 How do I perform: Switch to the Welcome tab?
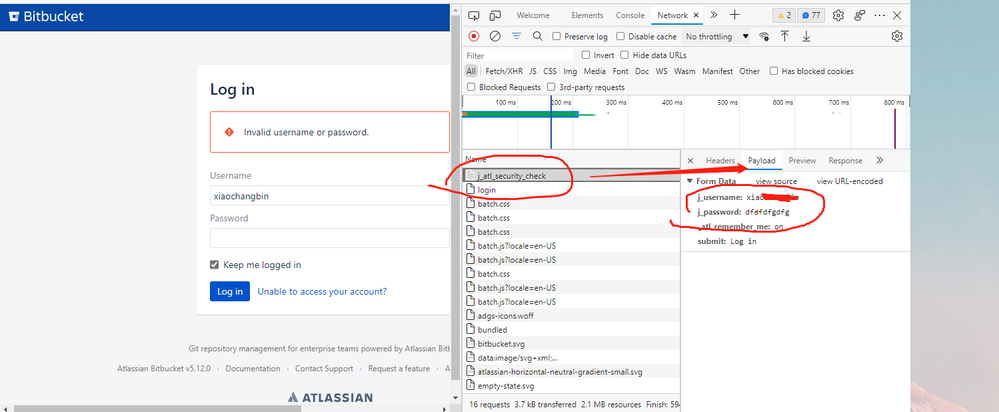[x=533, y=15]
